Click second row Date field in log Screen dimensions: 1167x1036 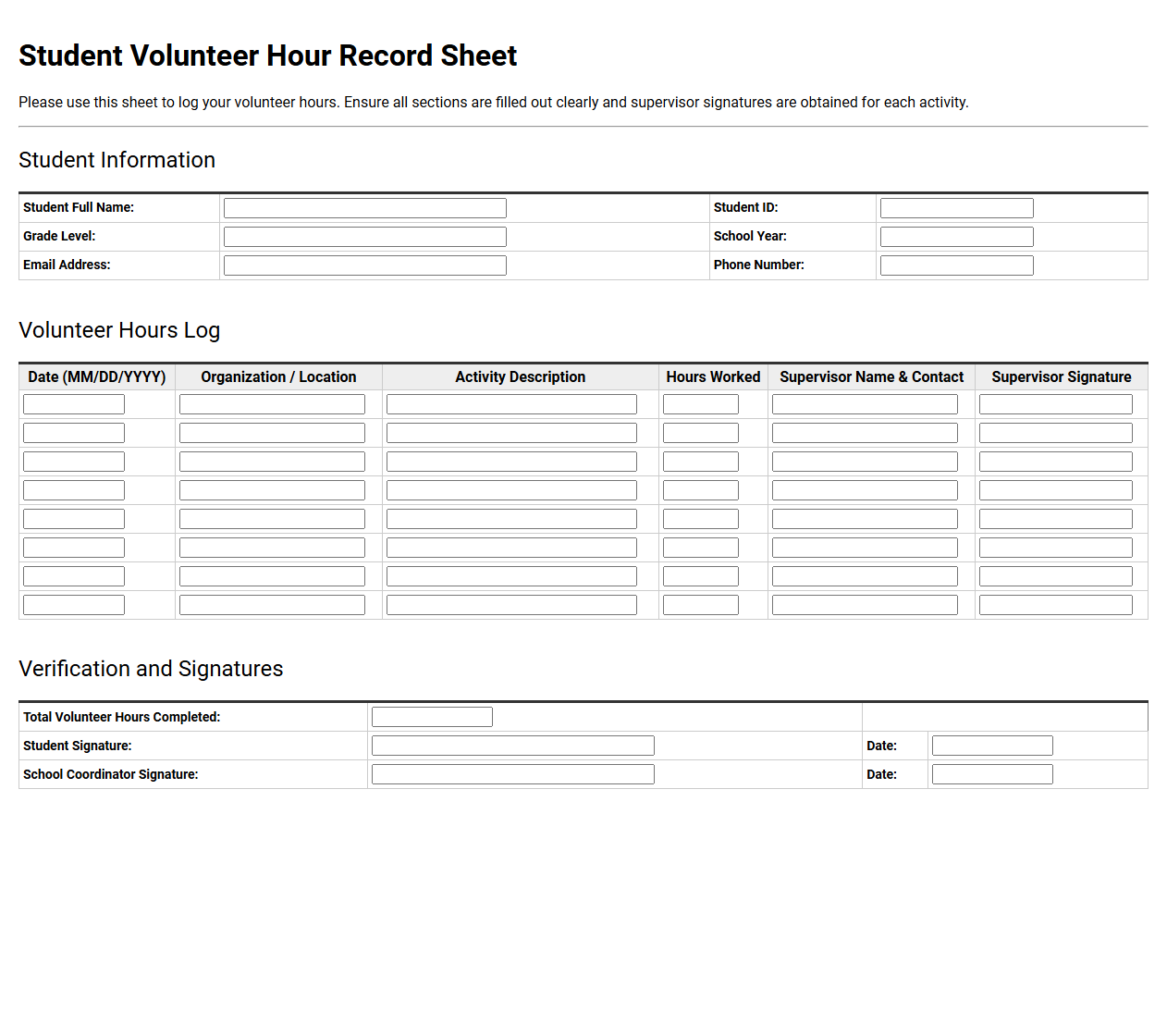74,433
